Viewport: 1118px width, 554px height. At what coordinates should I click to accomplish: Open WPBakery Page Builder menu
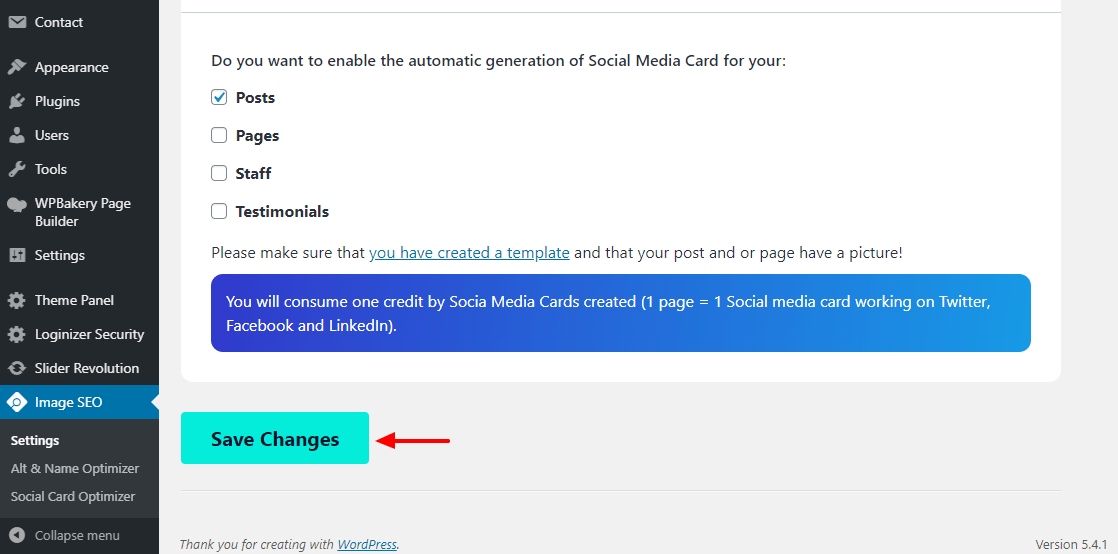[79, 212]
